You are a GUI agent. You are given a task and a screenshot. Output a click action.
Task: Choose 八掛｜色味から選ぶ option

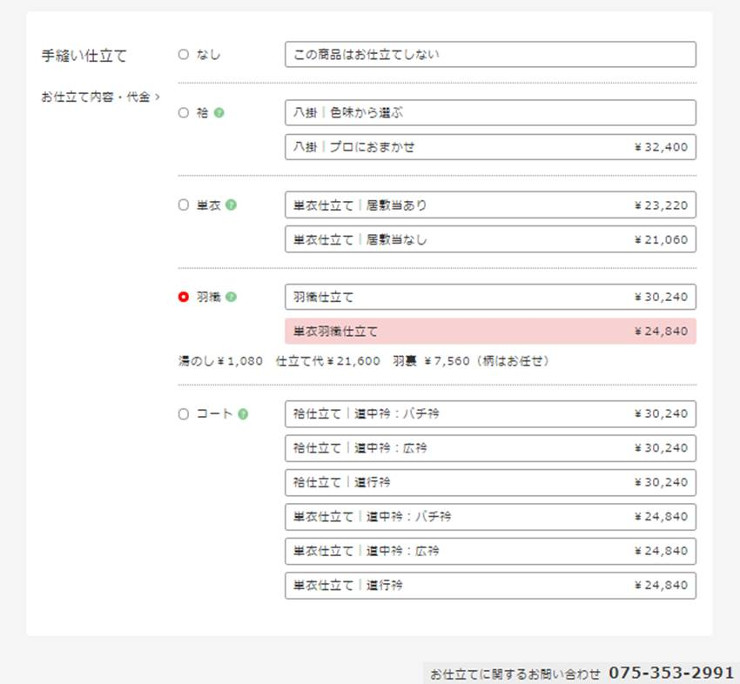pos(490,113)
